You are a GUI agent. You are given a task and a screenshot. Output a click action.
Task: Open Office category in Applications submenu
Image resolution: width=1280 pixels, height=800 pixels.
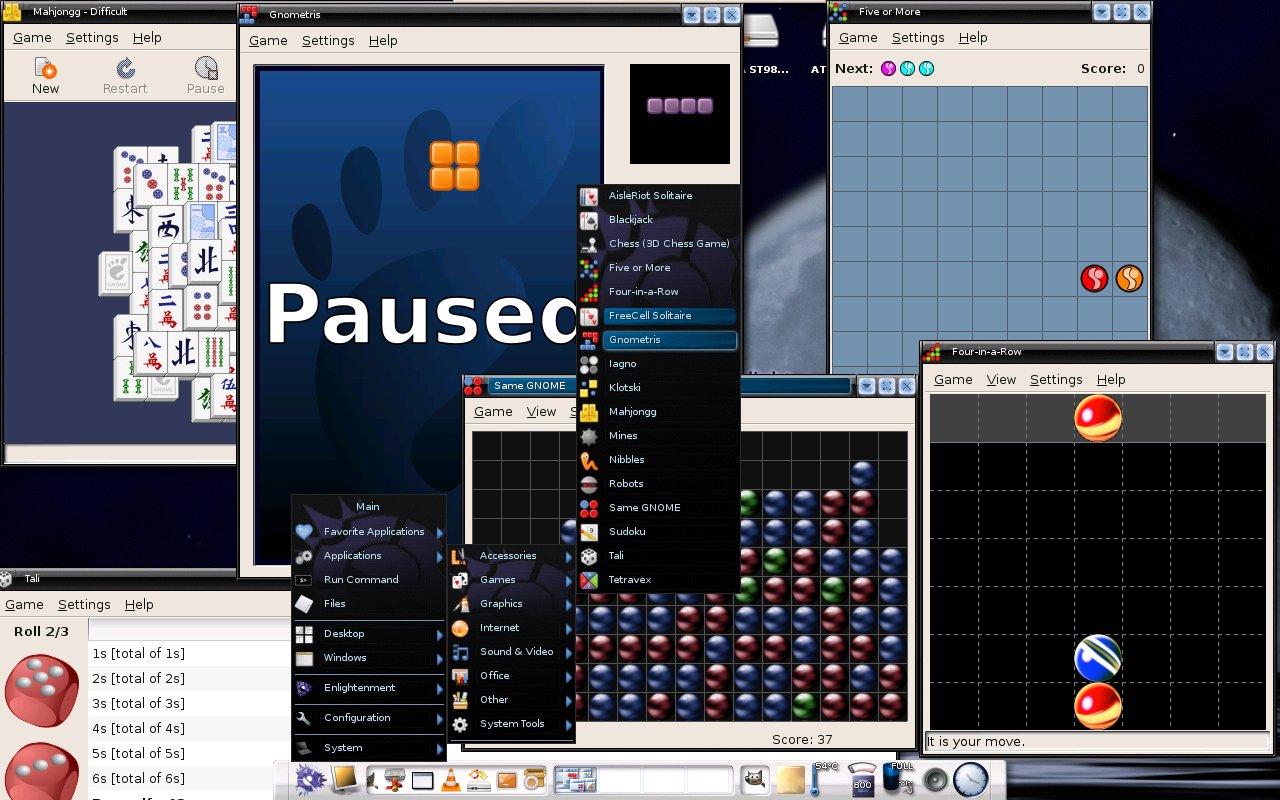click(511, 675)
